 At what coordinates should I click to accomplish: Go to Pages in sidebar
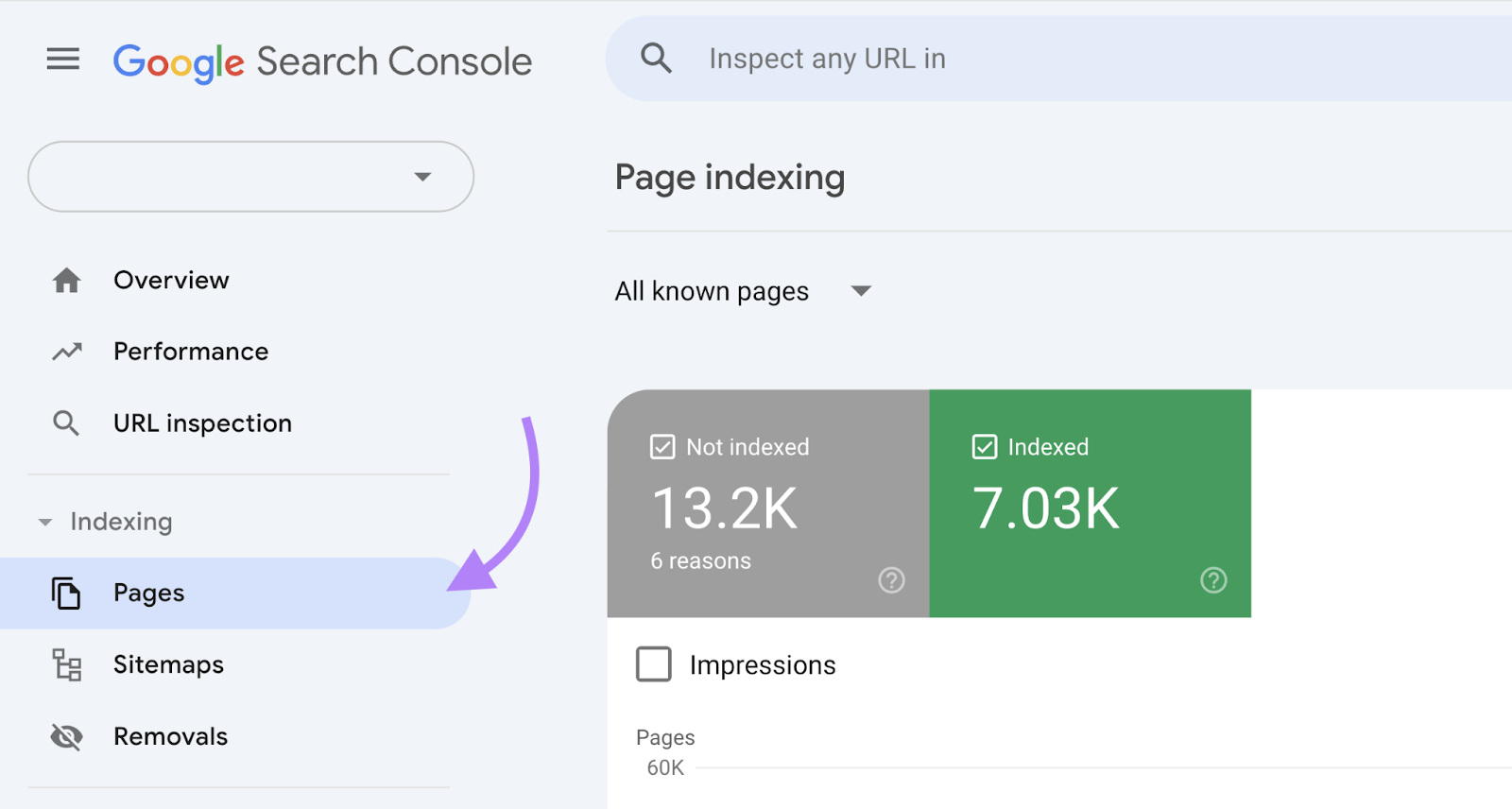(149, 594)
